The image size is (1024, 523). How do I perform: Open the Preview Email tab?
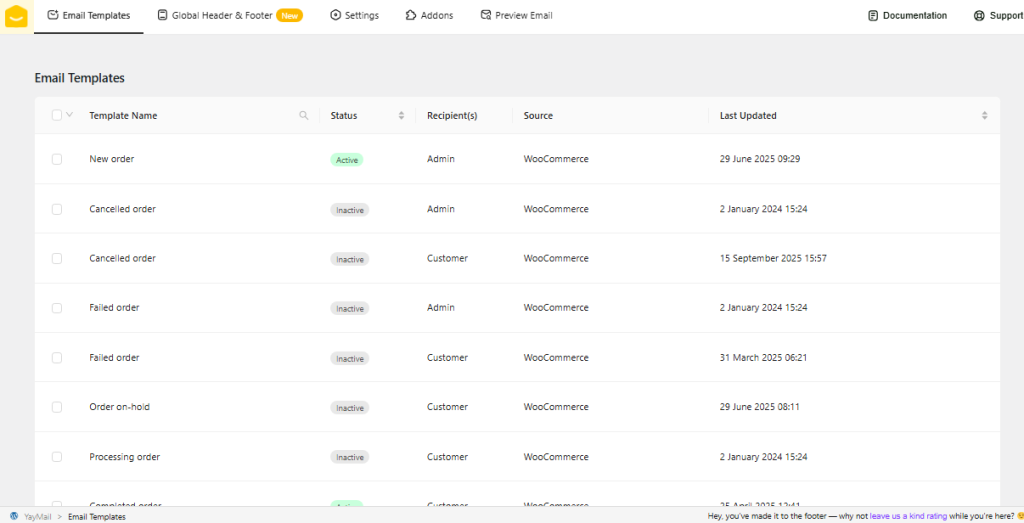(516, 16)
